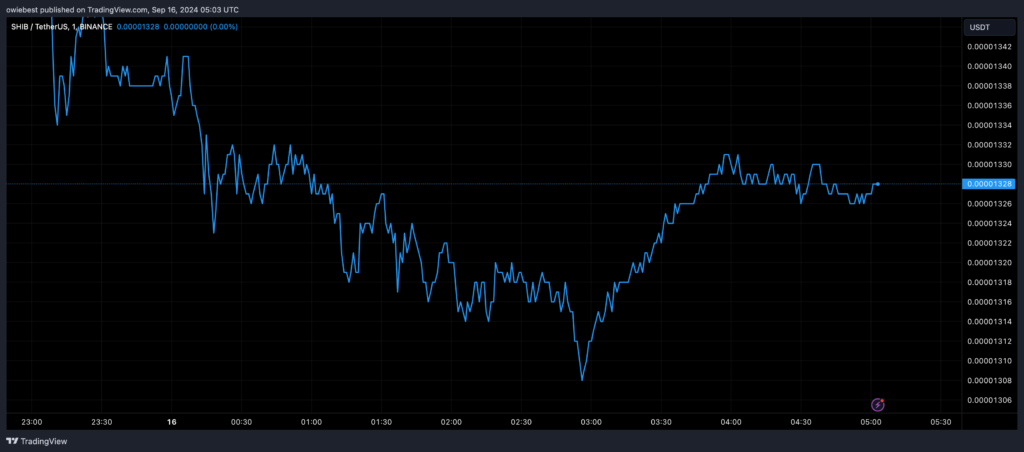1024x452 pixels.
Task: Click the 0.00001330 price axis label
Action: pos(989,165)
